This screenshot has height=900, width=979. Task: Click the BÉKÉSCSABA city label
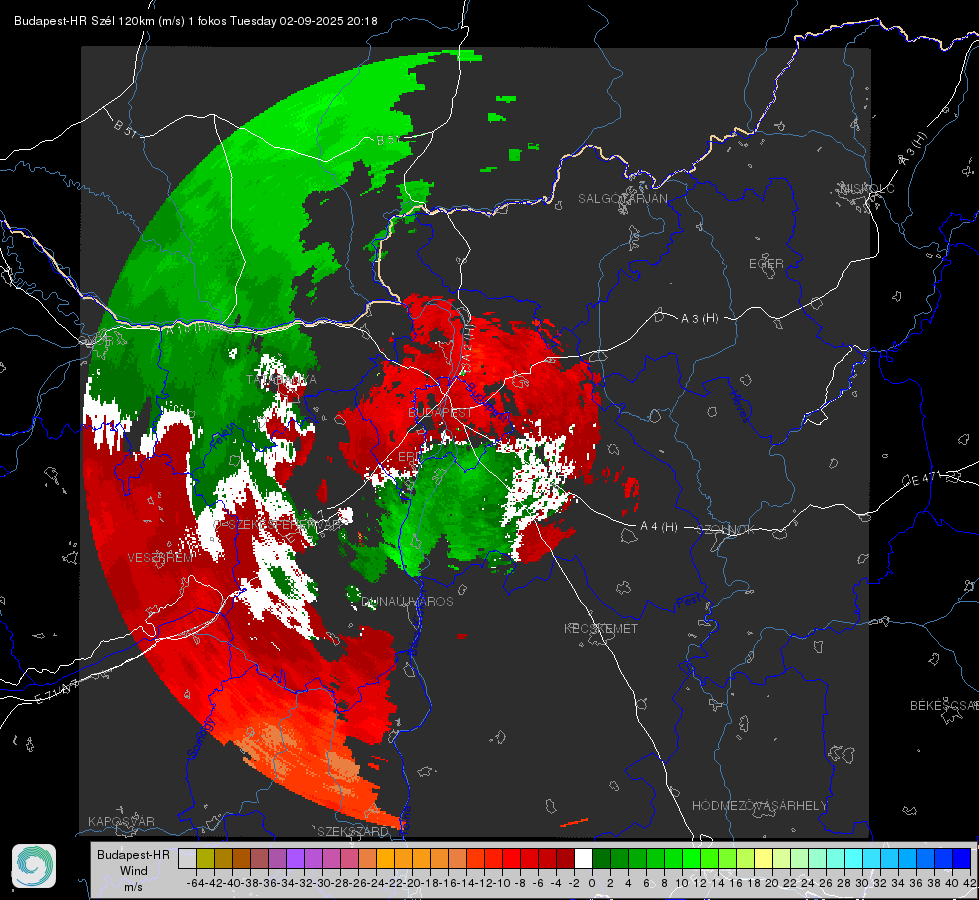944,706
